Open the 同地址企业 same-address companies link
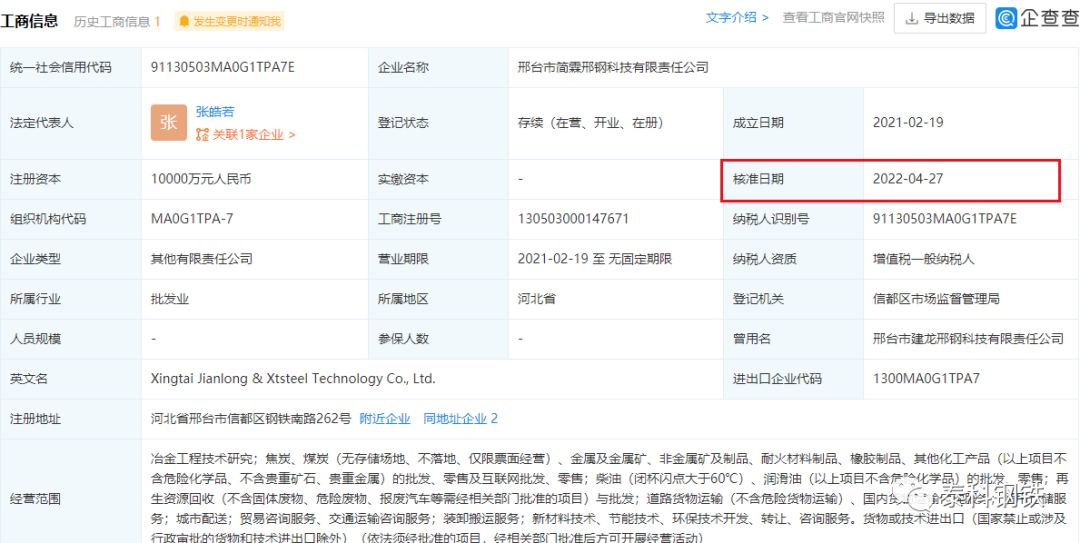The image size is (1080, 543). tap(460, 419)
